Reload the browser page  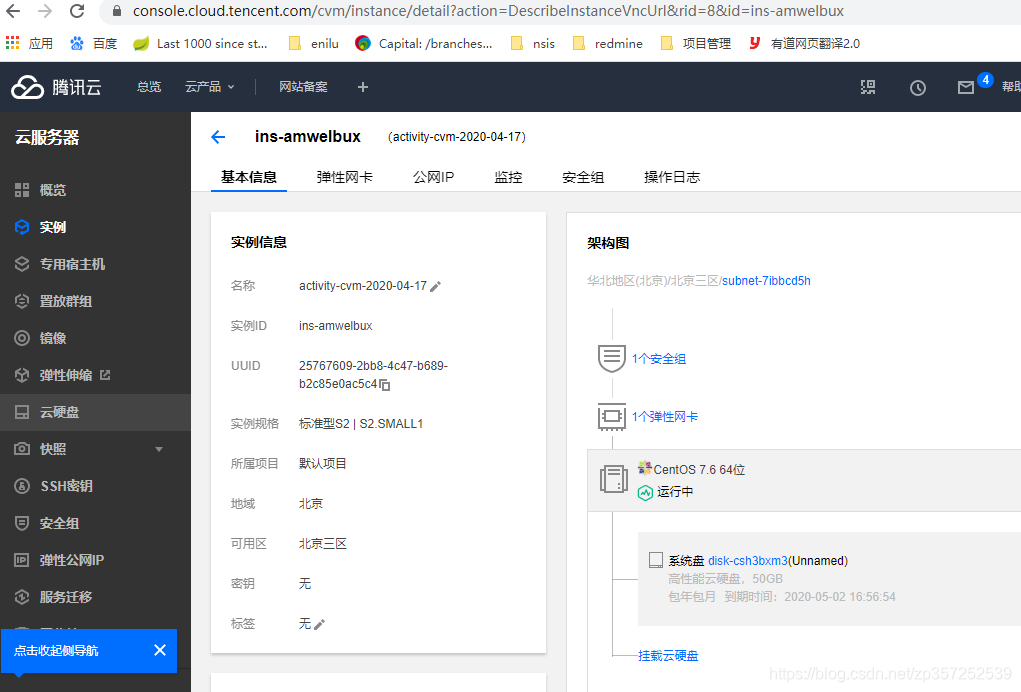(77, 11)
